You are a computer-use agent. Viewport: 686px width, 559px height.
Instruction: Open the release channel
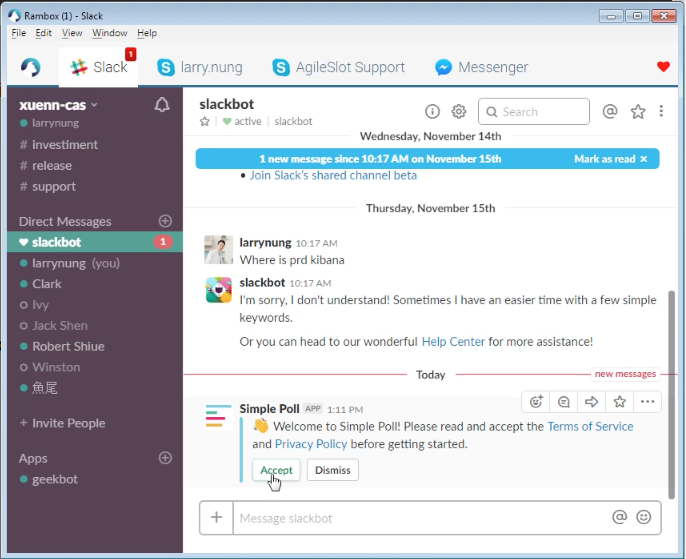[x=94, y=166]
